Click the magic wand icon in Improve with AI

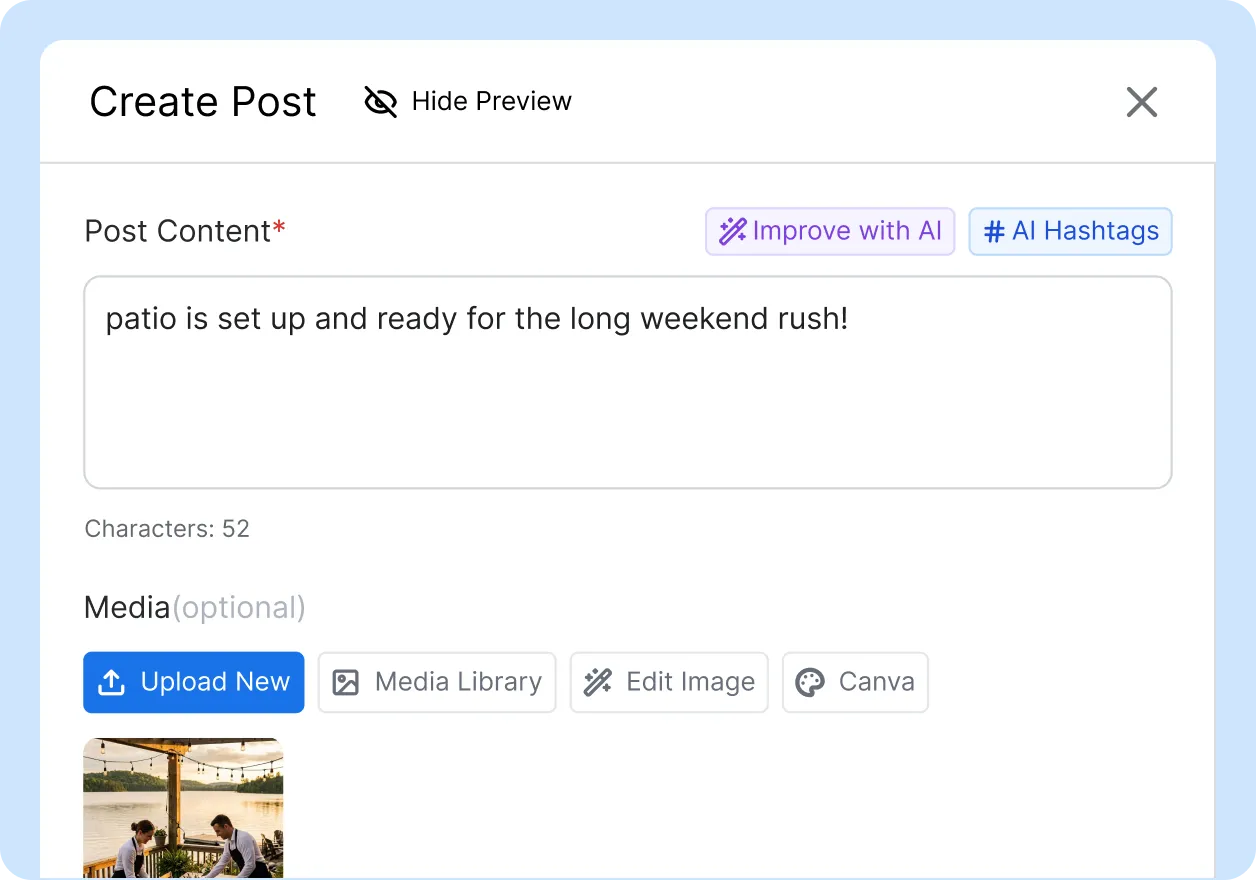tap(733, 232)
